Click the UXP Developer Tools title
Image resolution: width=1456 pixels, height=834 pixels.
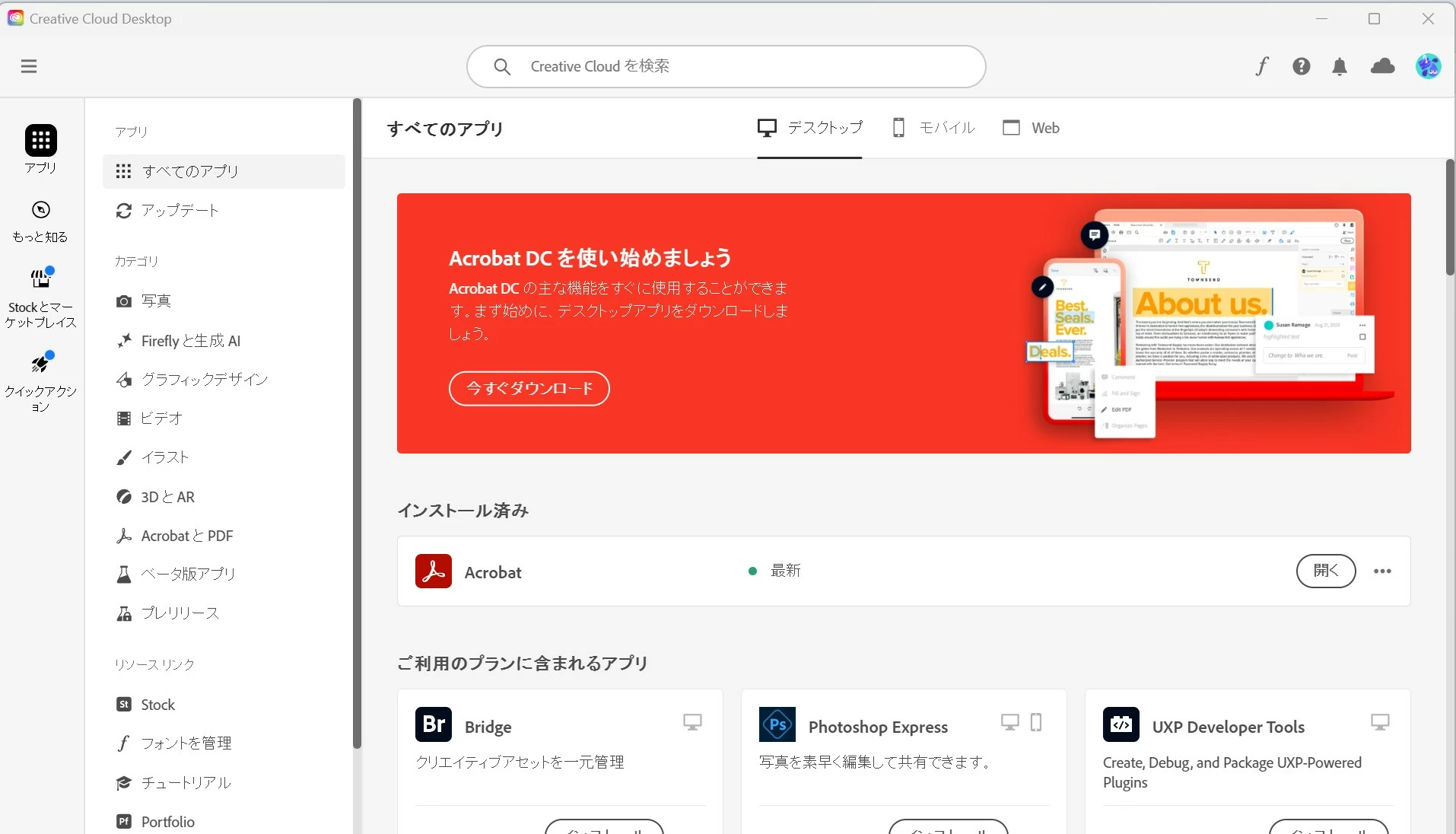coord(1228,727)
